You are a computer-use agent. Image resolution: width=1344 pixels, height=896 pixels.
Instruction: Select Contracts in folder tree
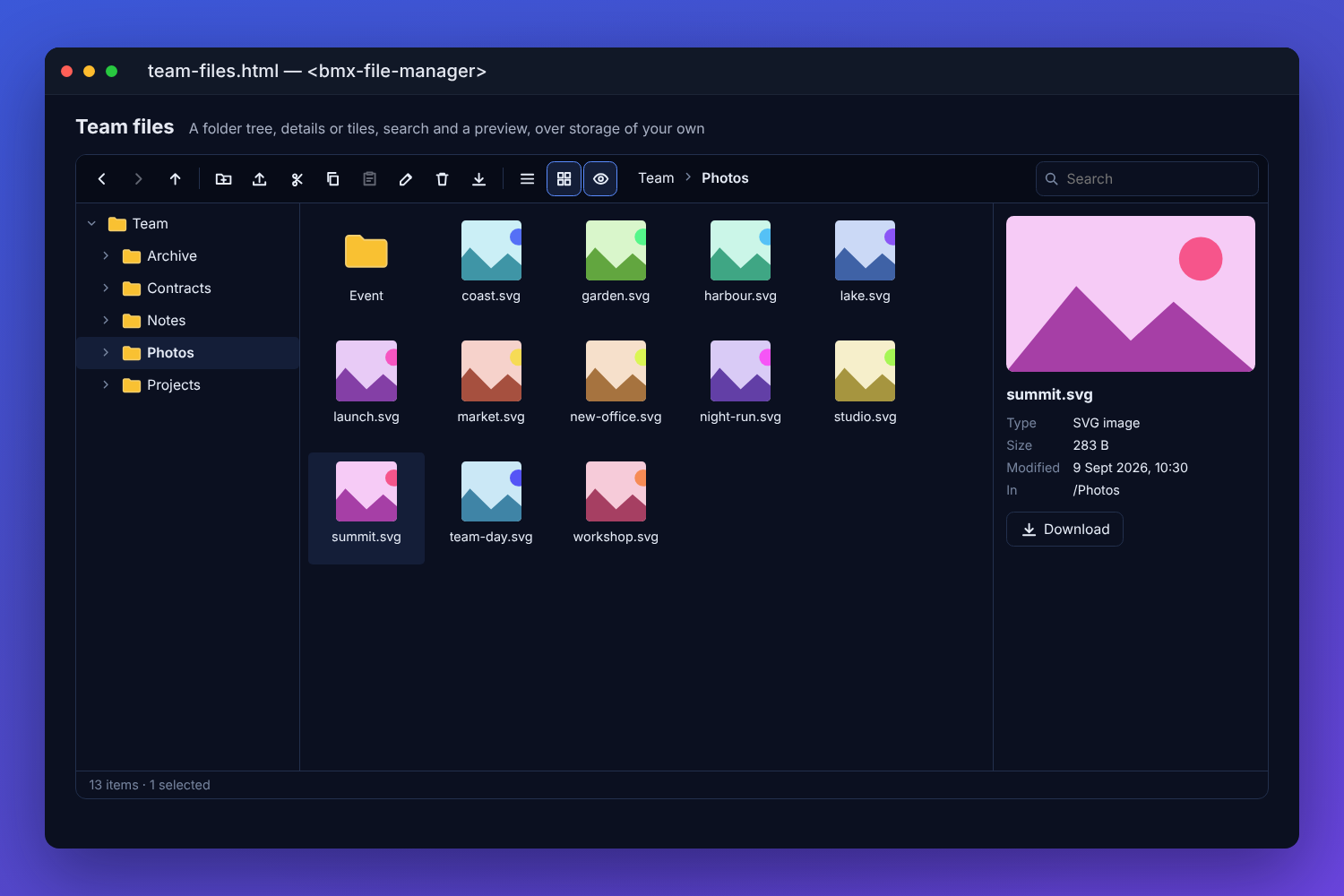coord(188,289)
